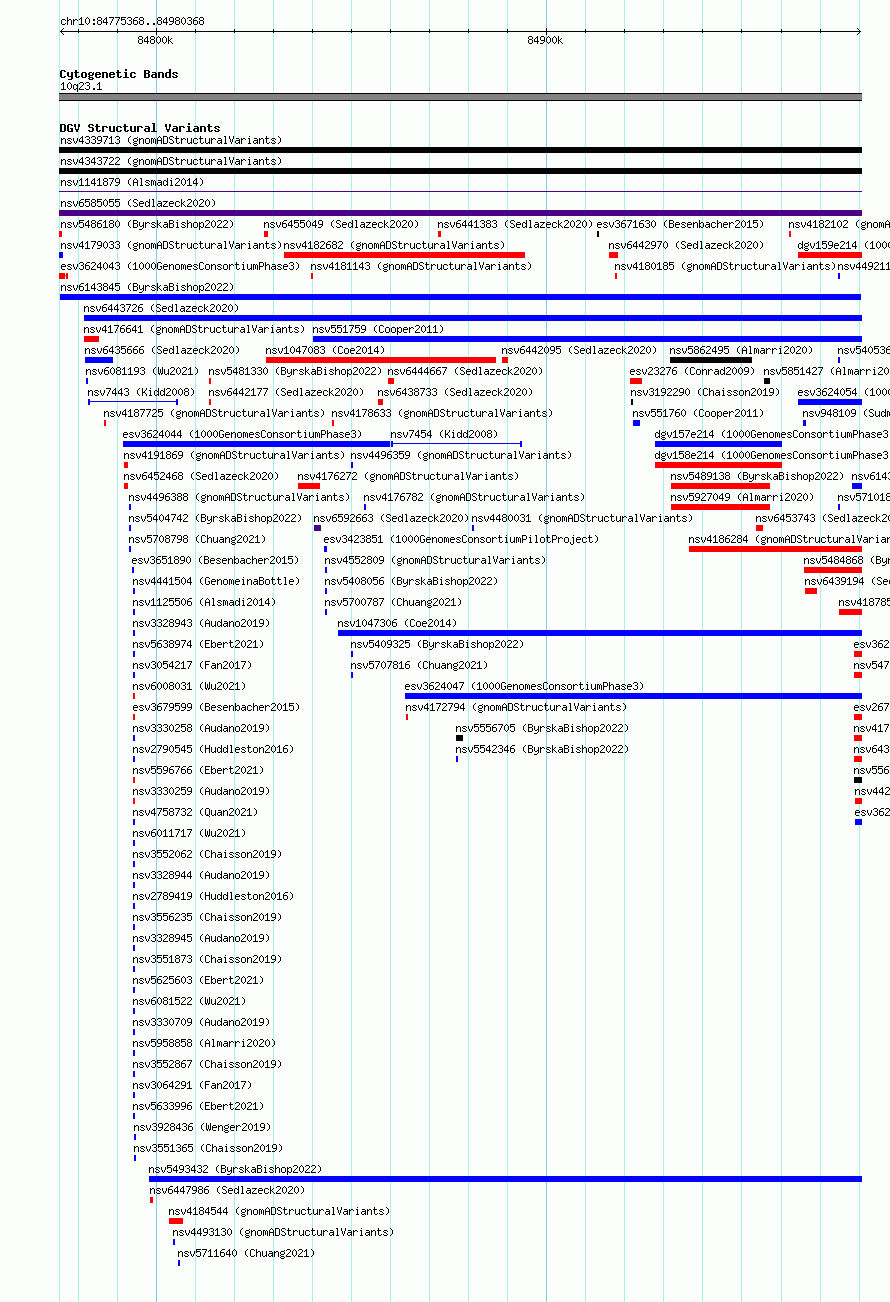The height and width of the screenshot is (1302, 890).
Task: Click nsv2790545 (Huddleston2016) label
Action: click(214, 749)
